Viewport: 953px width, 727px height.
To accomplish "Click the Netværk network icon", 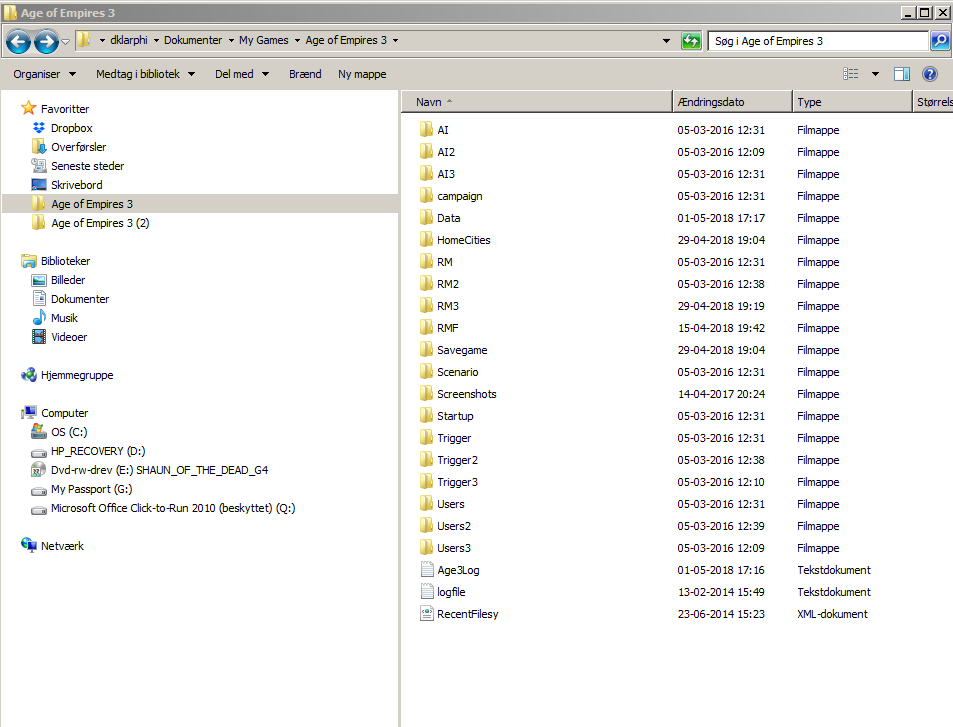I will pos(29,545).
